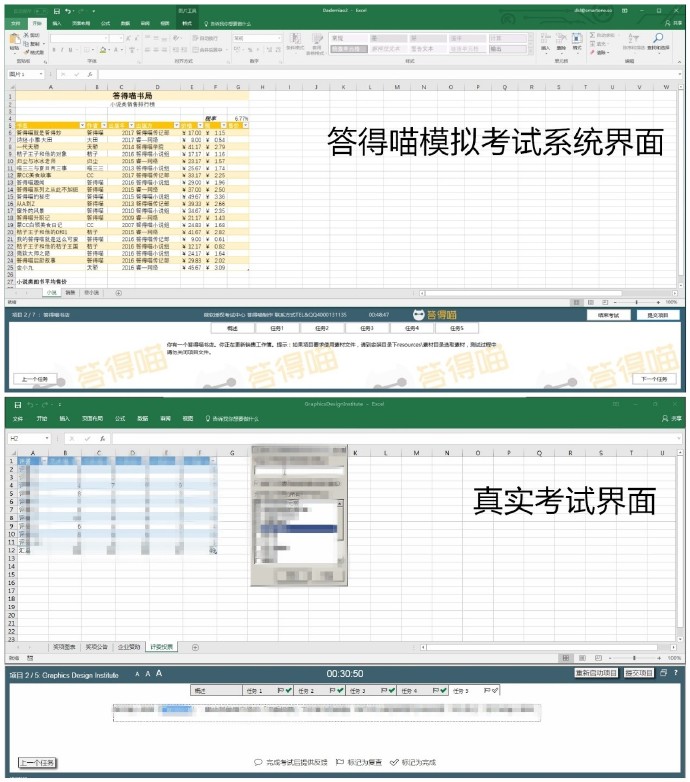Viewport: 690px width, 782px height.
Task: Open 公式 tab in the top window
Action: tap(106, 23)
